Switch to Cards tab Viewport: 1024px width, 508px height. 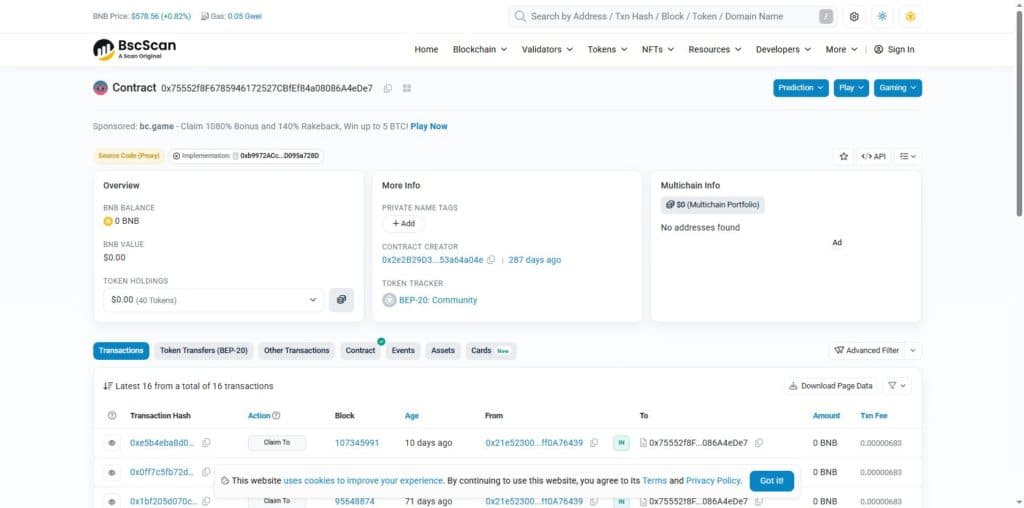coord(490,351)
